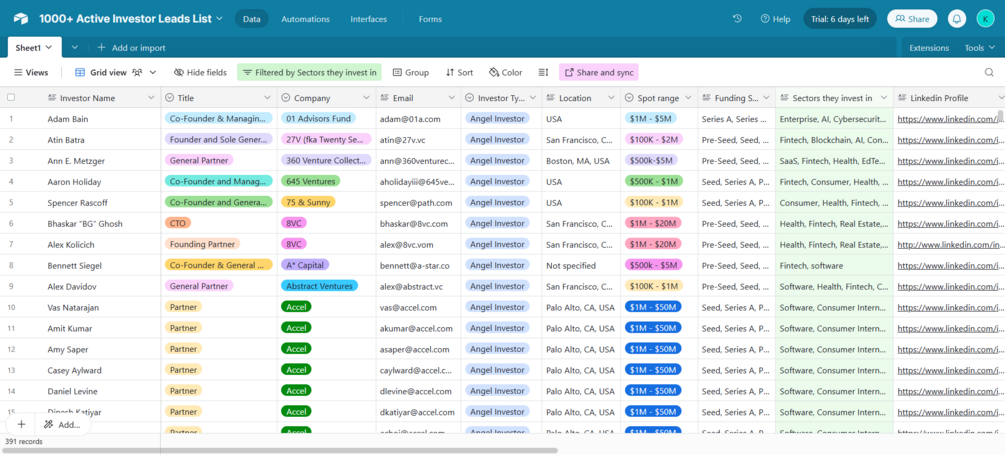Click the Abstract Ventures company tag
This screenshot has width=1005, height=455.
click(x=319, y=286)
